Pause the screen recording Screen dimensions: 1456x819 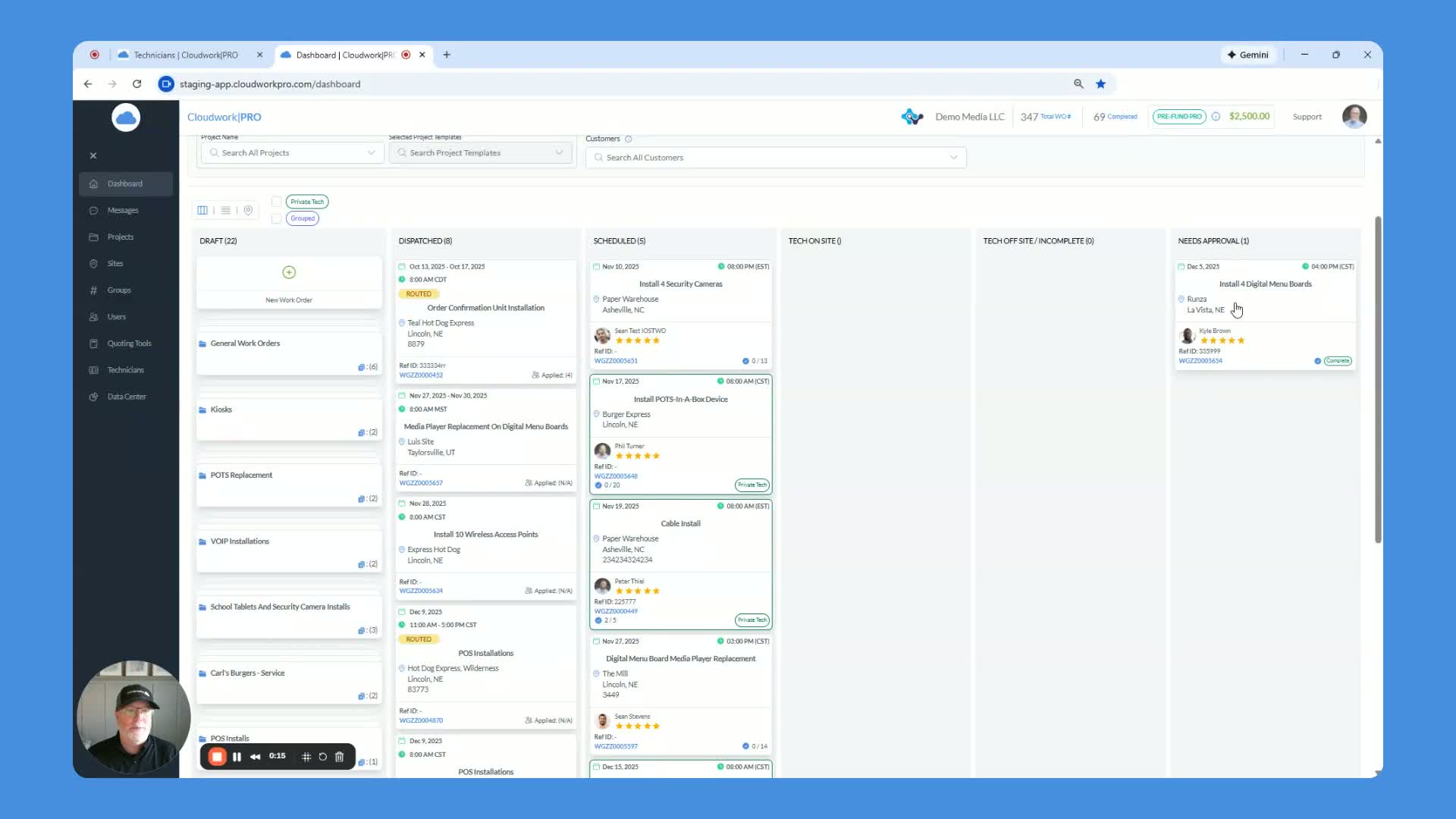[x=237, y=757]
